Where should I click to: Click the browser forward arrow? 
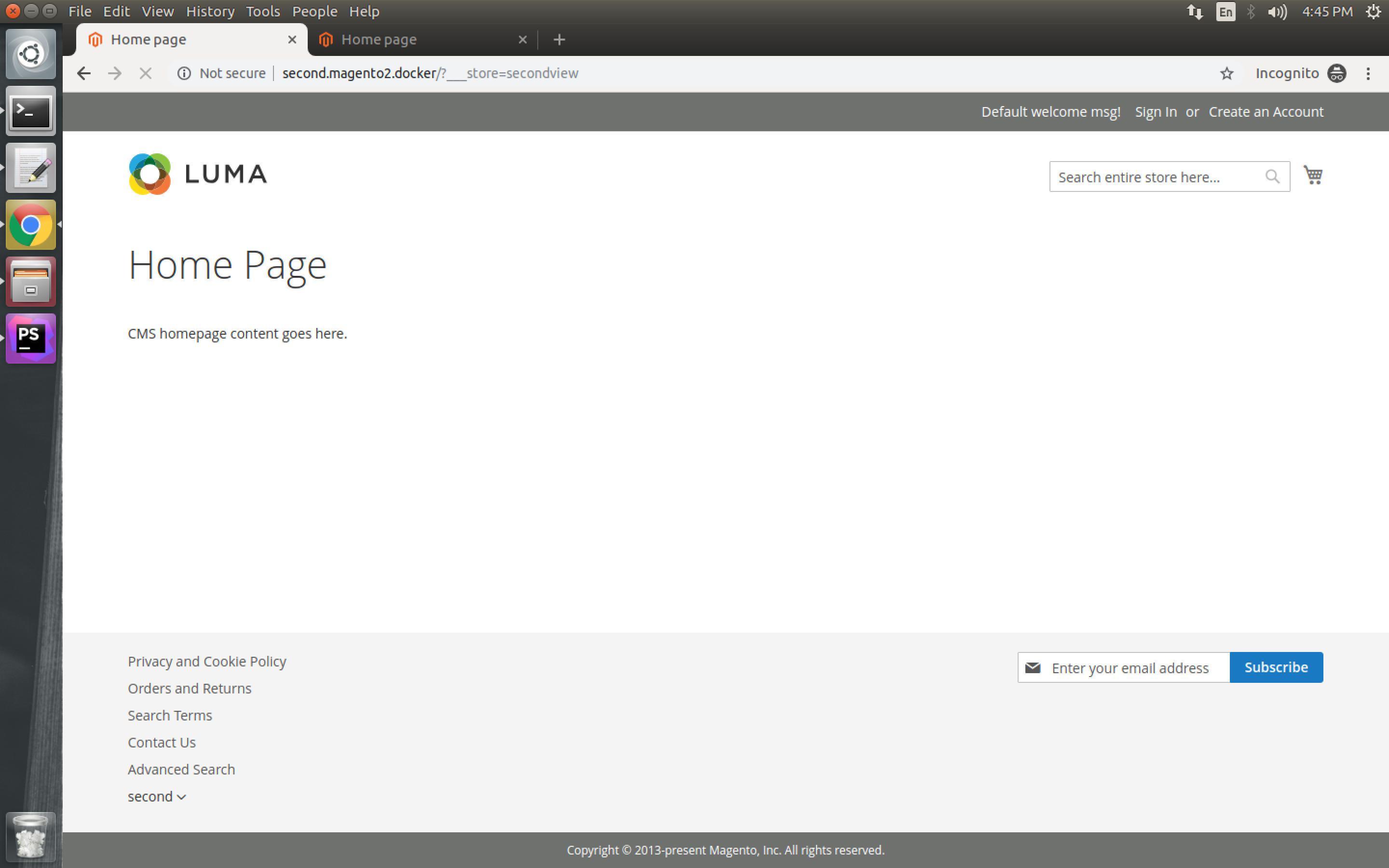point(115,73)
